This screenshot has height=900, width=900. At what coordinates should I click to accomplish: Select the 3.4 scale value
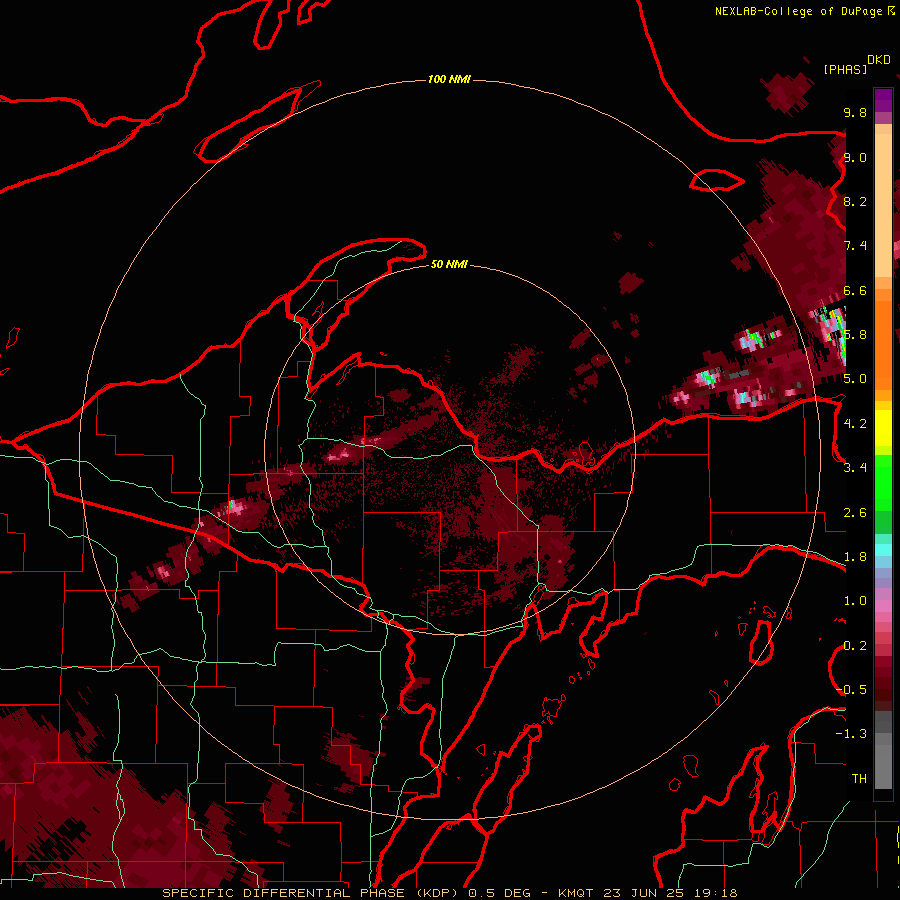point(855,468)
